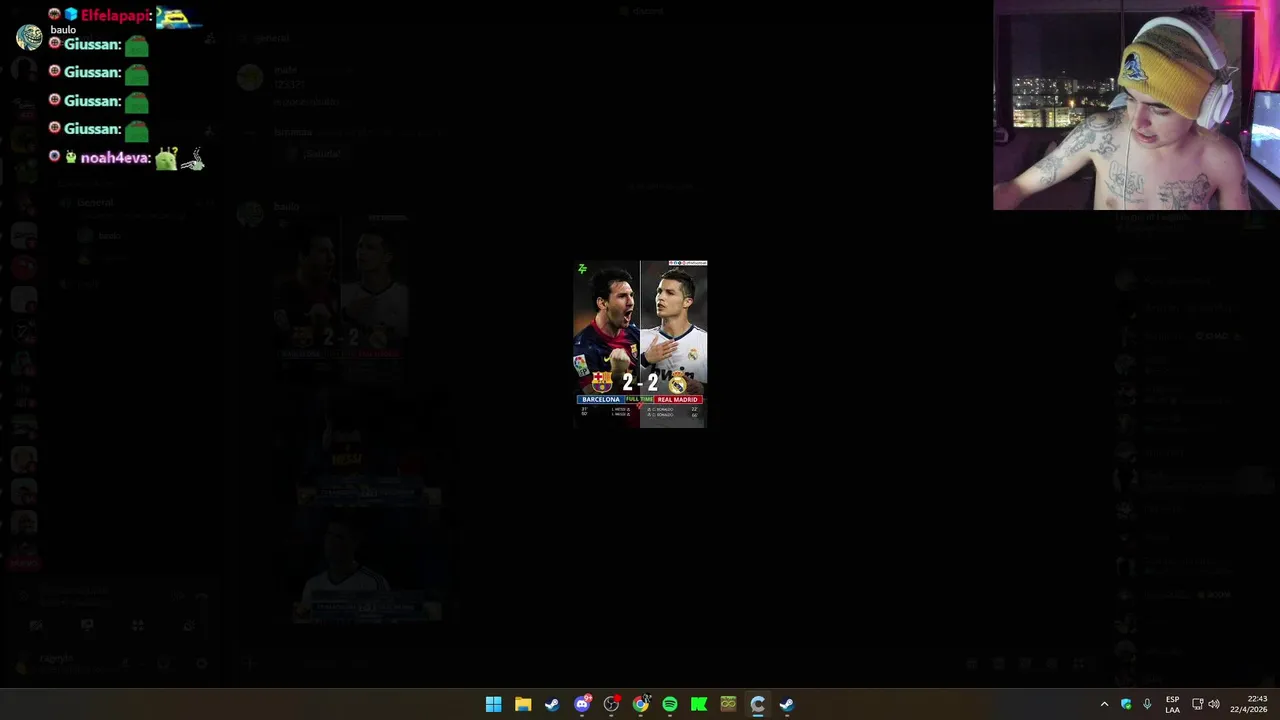This screenshot has width=1280, height=720.
Task: Open OBS Studio from the taskbar
Action: click(611, 704)
